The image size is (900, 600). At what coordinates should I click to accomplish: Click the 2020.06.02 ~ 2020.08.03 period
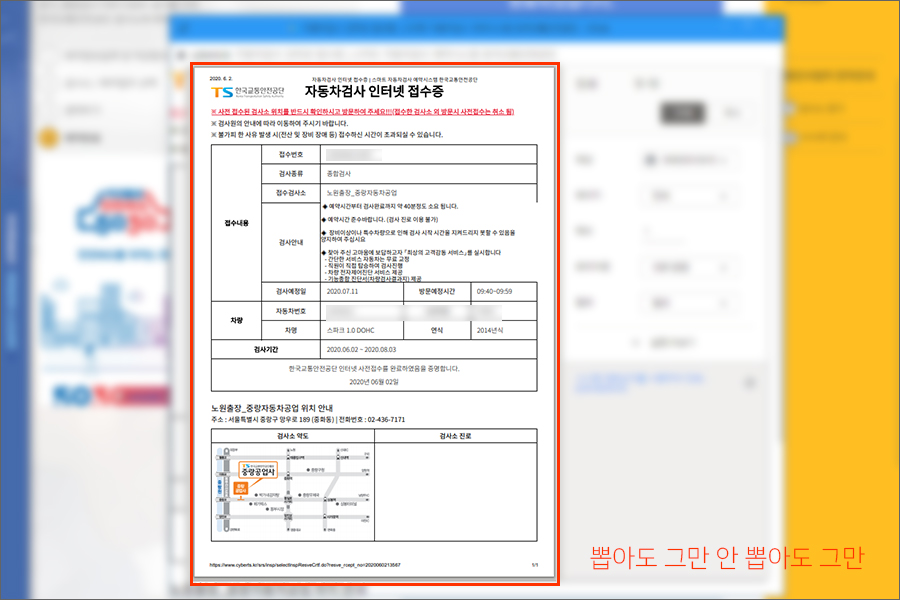[361, 350]
